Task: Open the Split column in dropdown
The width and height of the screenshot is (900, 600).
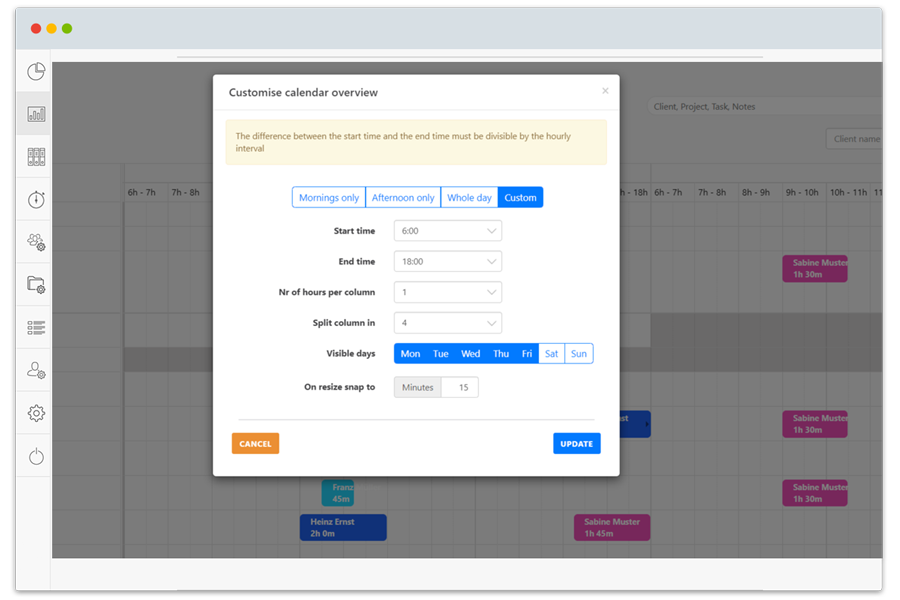Action: tap(447, 322)
